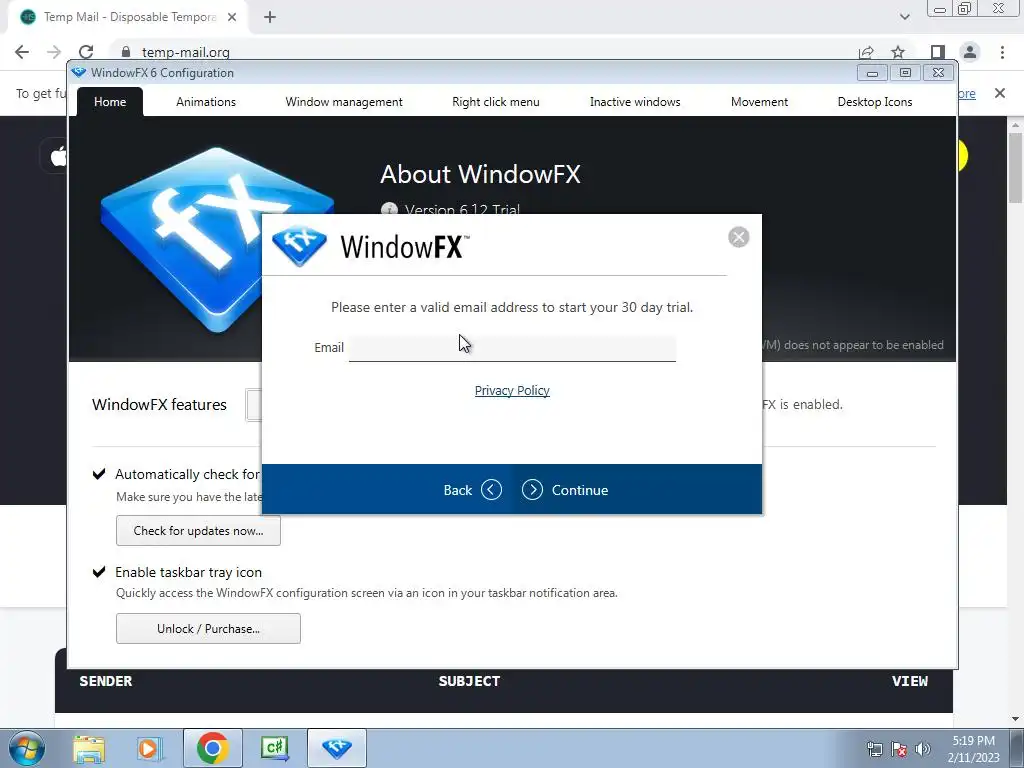The height and width of the screenshot is (768, 1024).
Task: Click Continue in the trial dialog
Action: (x=565, y=490)
